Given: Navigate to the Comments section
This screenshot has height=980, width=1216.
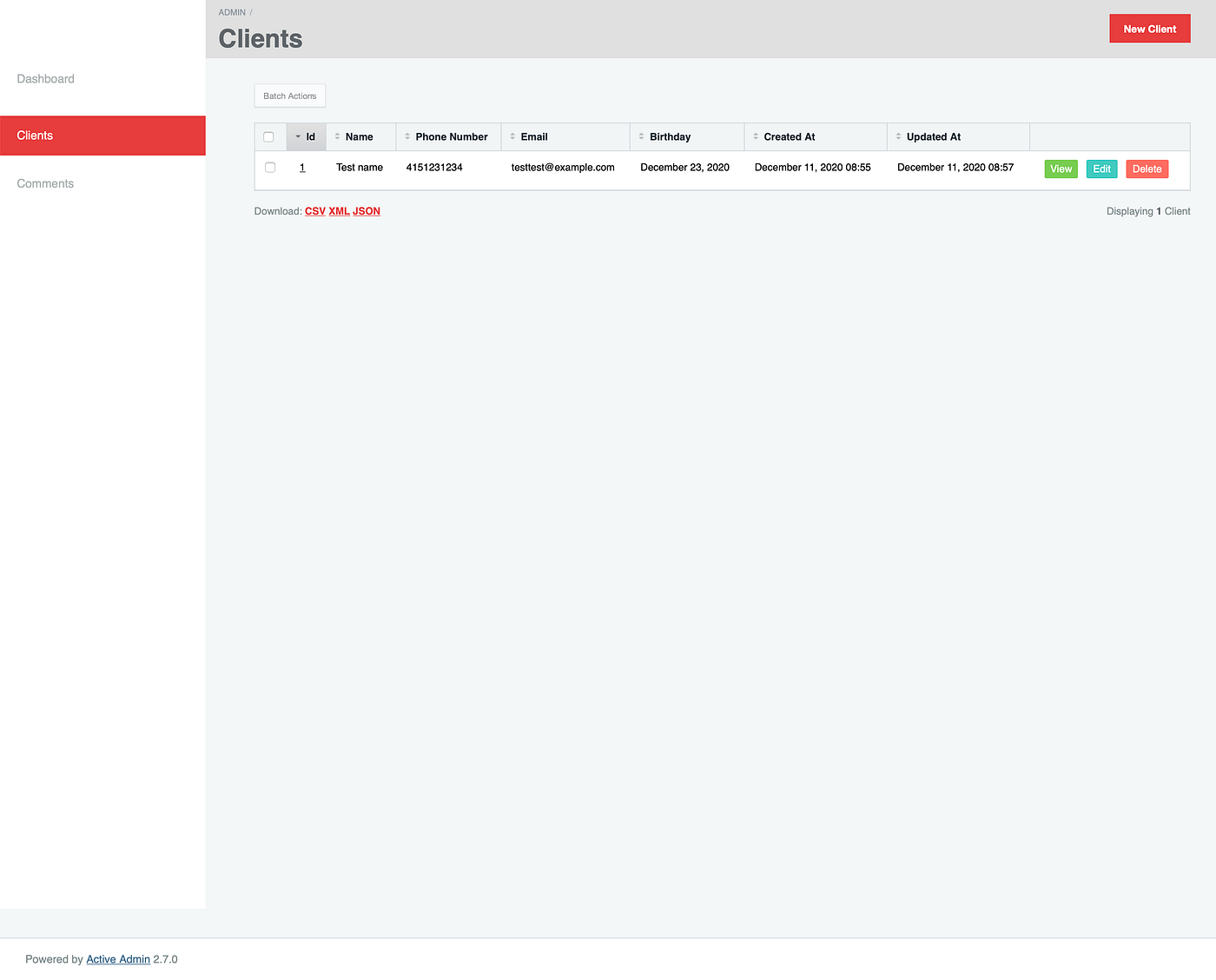Looking at the screenshot, I should [x=45, y=183].
